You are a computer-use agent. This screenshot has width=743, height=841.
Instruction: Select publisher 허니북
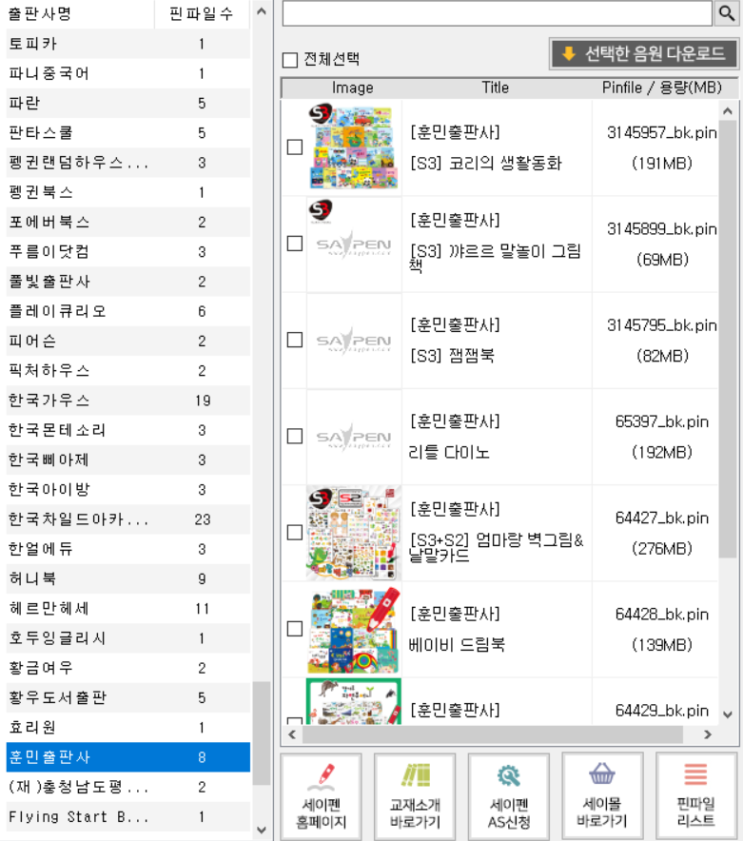(128, 579)
